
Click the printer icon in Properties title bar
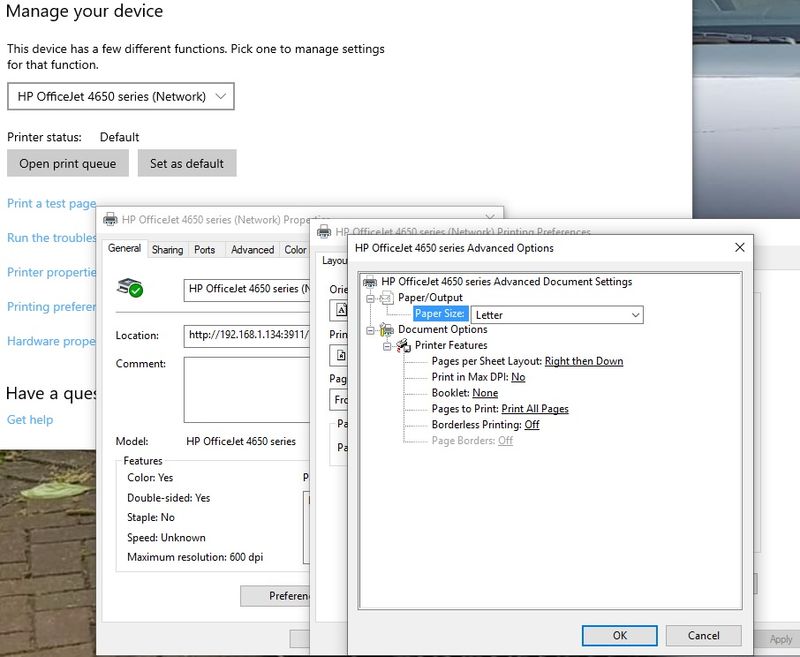pos(110,220)
